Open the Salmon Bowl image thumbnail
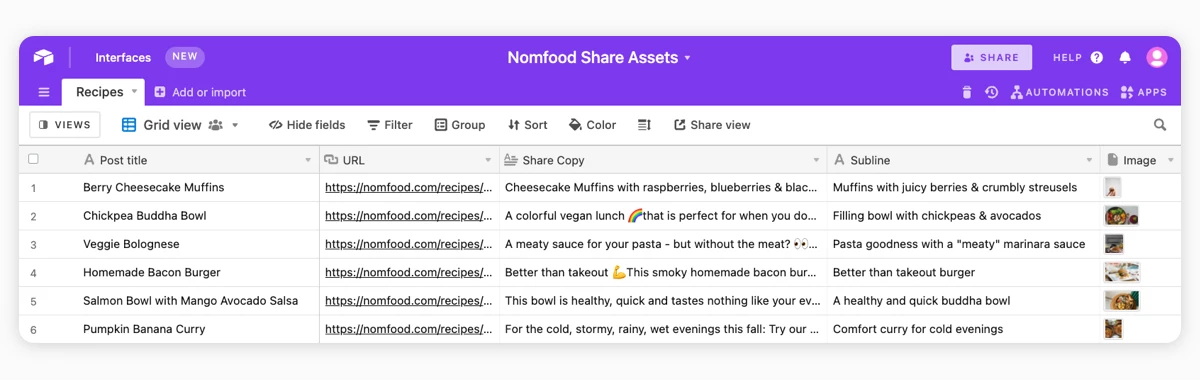 pos(1121,301)
